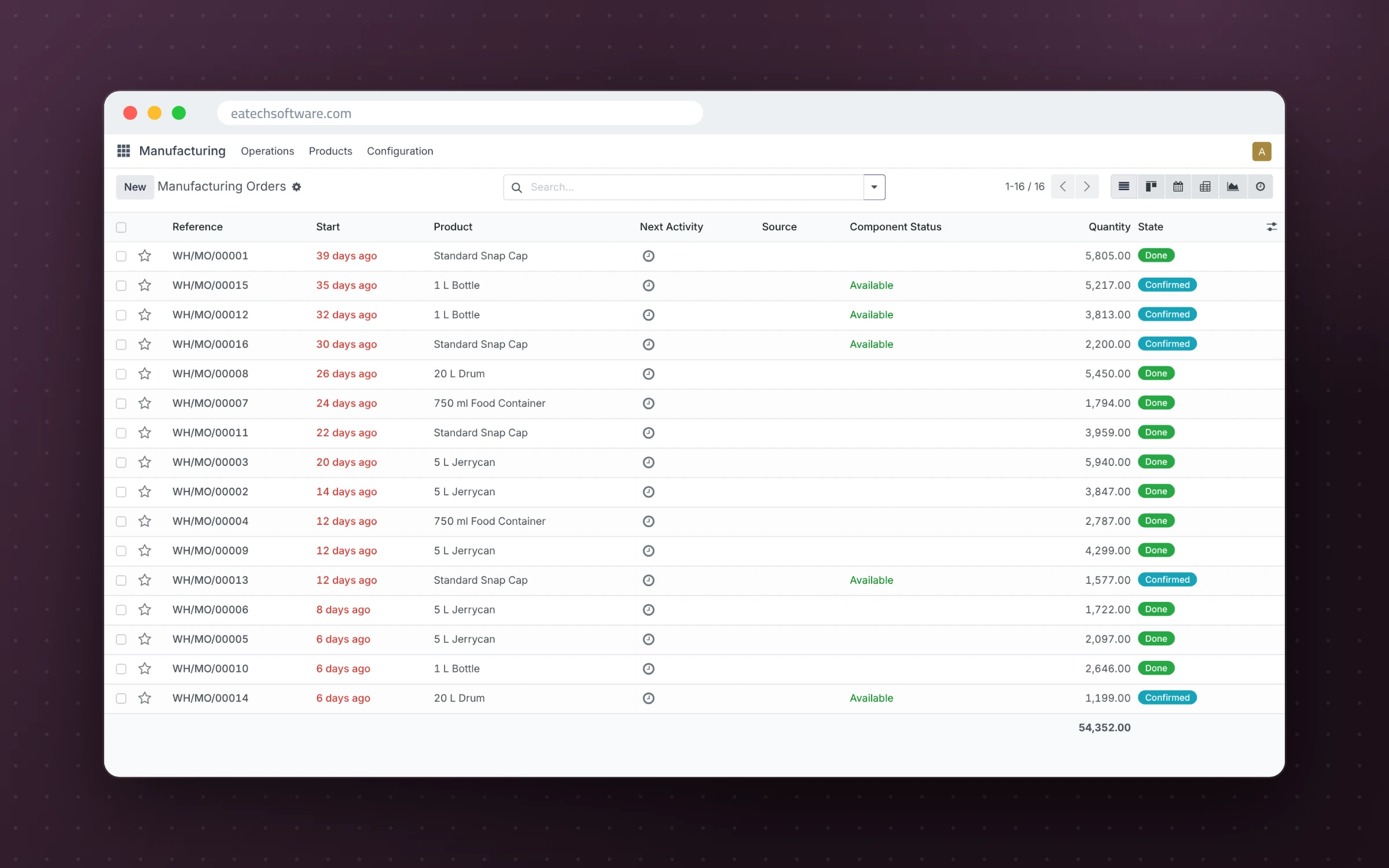Select checkbox for WH/MO/00001
Image resolution: width=1389 pixels, height=868 pixels.
tap(121, 256)
